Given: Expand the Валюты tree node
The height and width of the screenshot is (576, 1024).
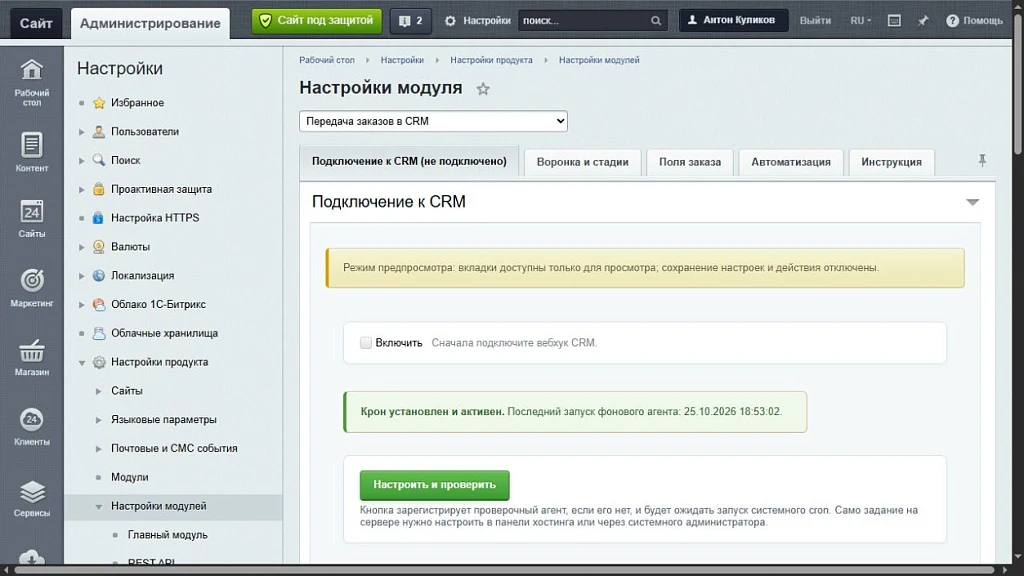Looking at the screenshot, I should click(x=82, y=247).
